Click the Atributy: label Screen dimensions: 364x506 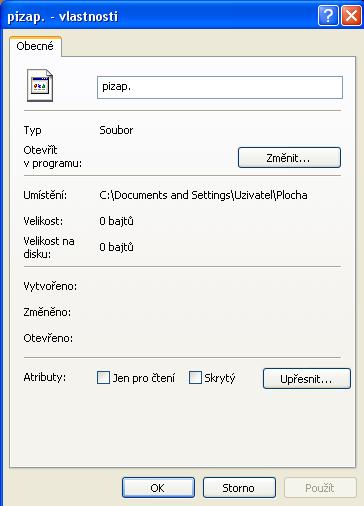click(45, 377)
